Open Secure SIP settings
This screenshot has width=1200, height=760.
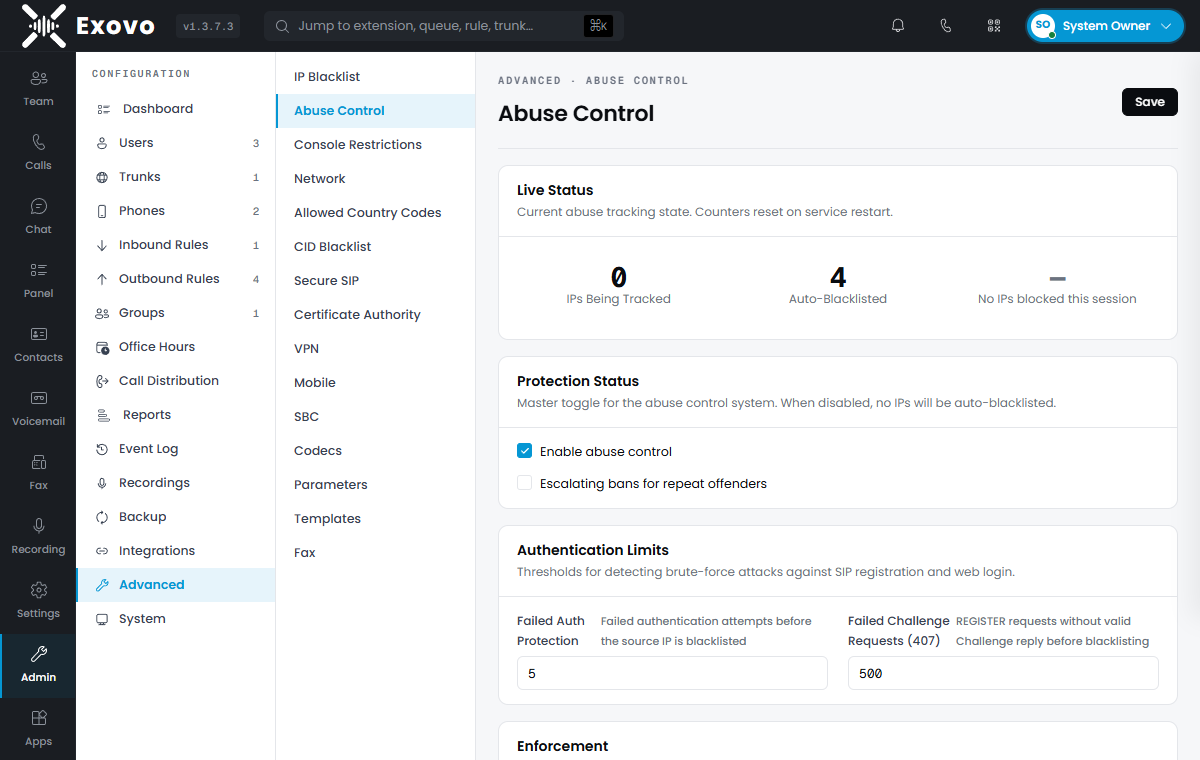(376, 281)
